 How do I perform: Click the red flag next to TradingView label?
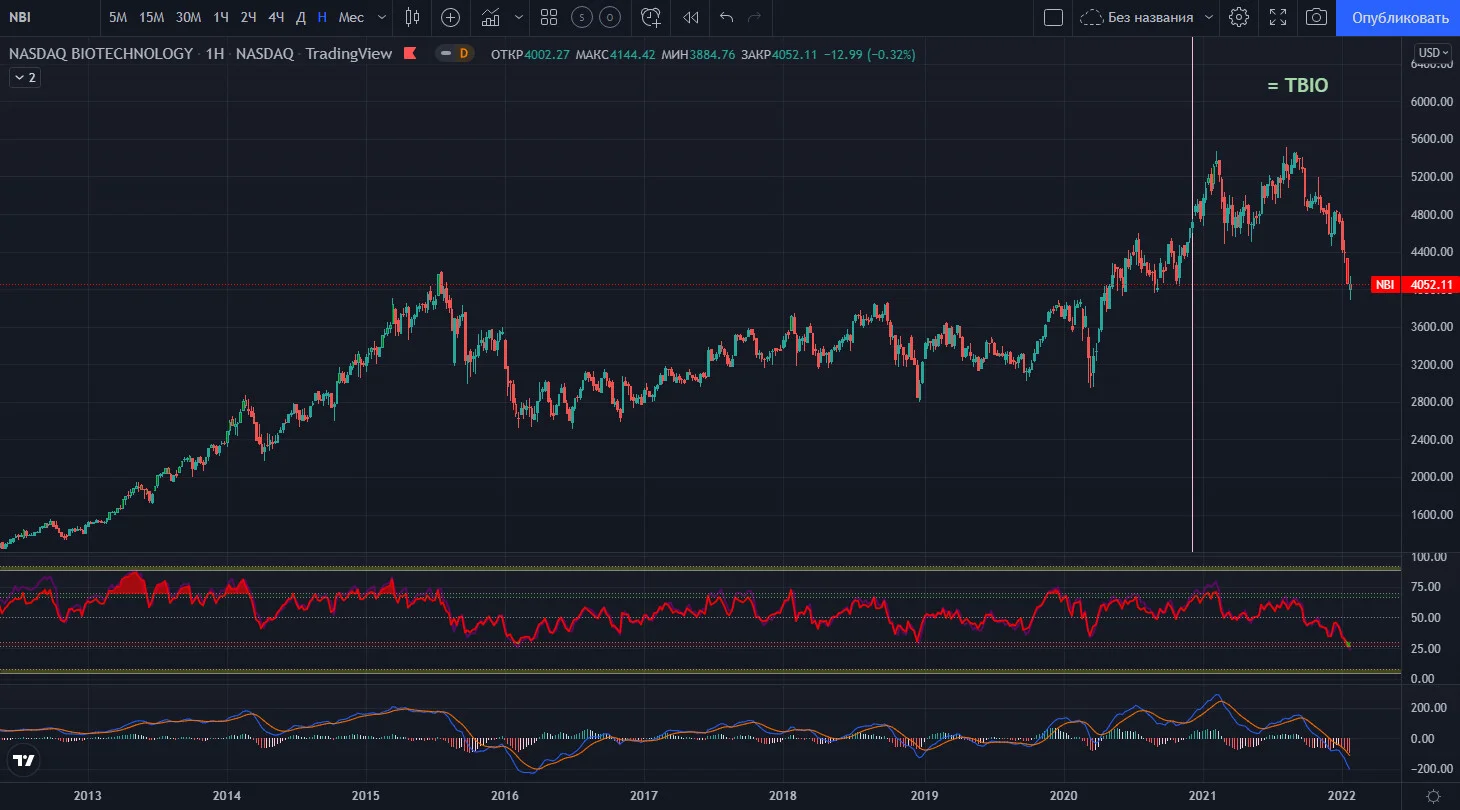coord(409,54)
